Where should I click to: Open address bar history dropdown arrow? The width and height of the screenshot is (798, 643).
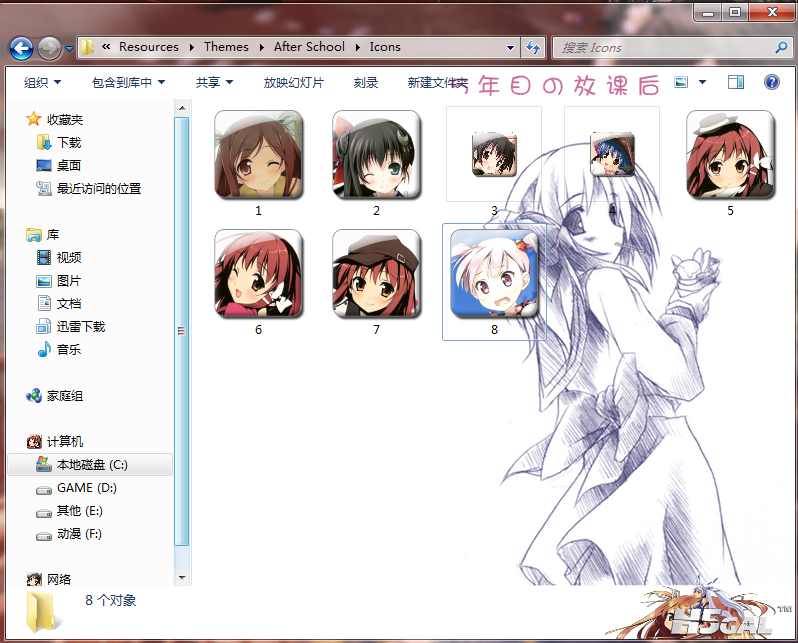(510, 47)
